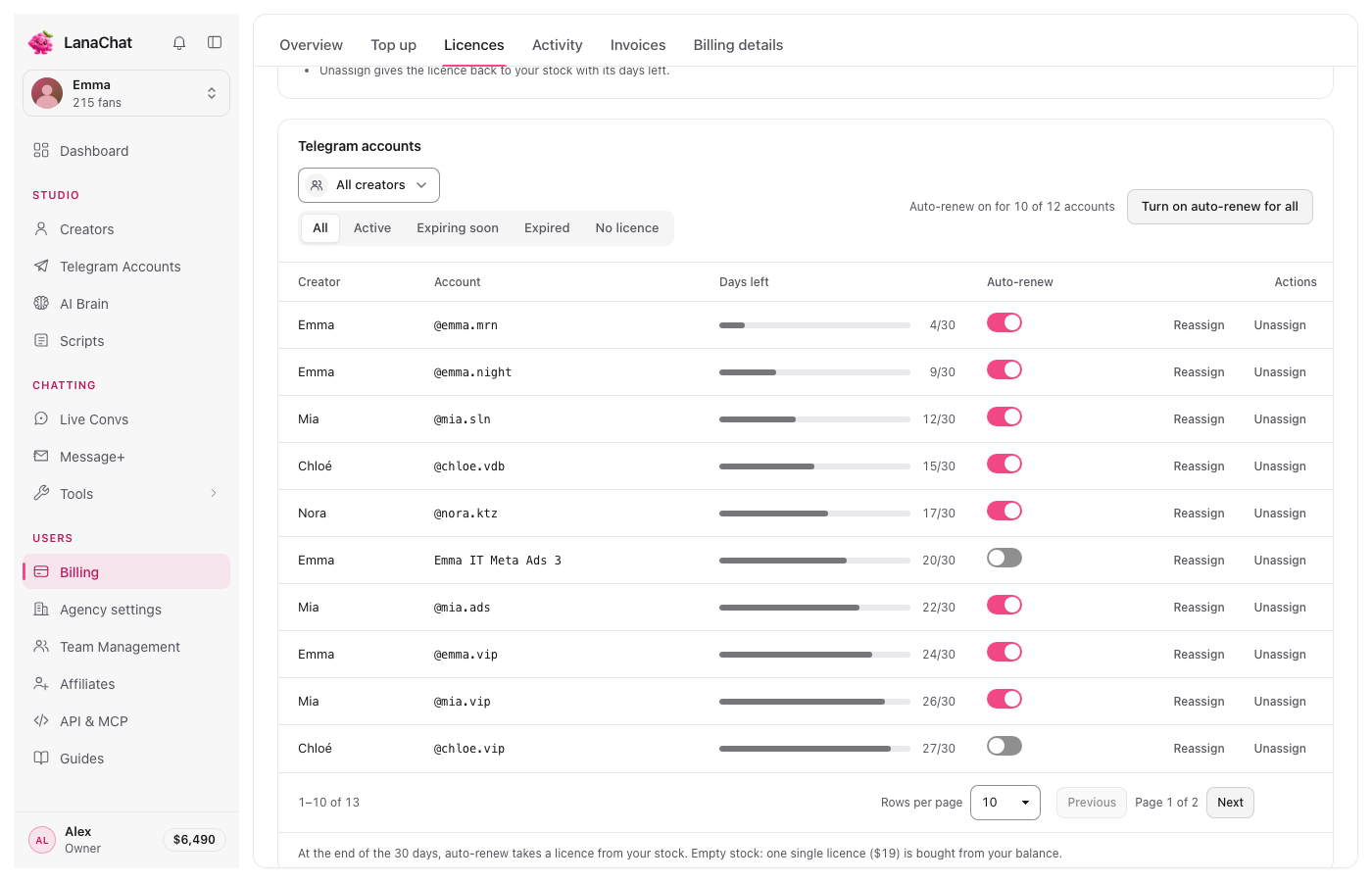This screenshot has width=1372, height=882.
Task: Open the Rows per page selector
Action: 1005,803
